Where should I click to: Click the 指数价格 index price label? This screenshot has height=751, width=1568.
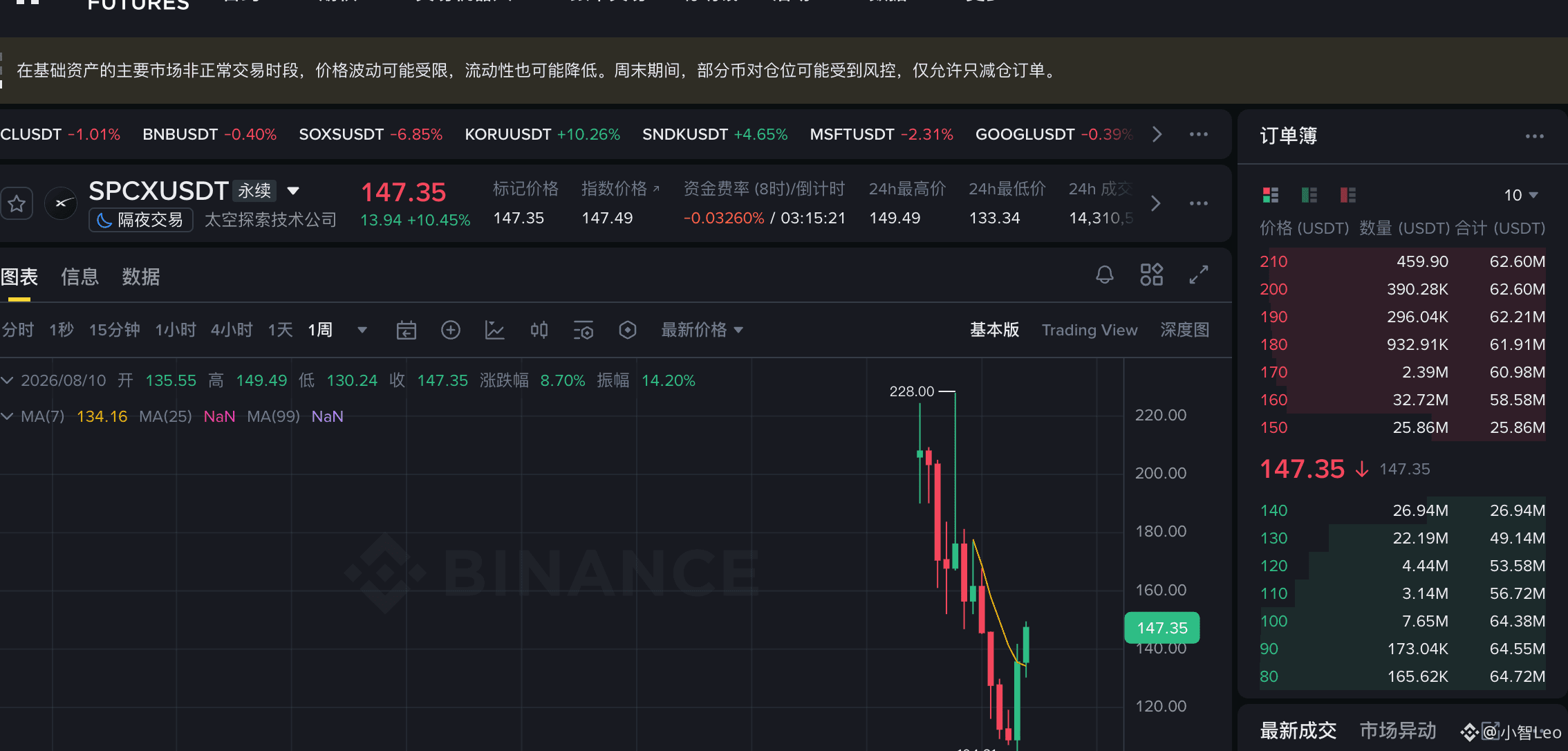[614, 189]
